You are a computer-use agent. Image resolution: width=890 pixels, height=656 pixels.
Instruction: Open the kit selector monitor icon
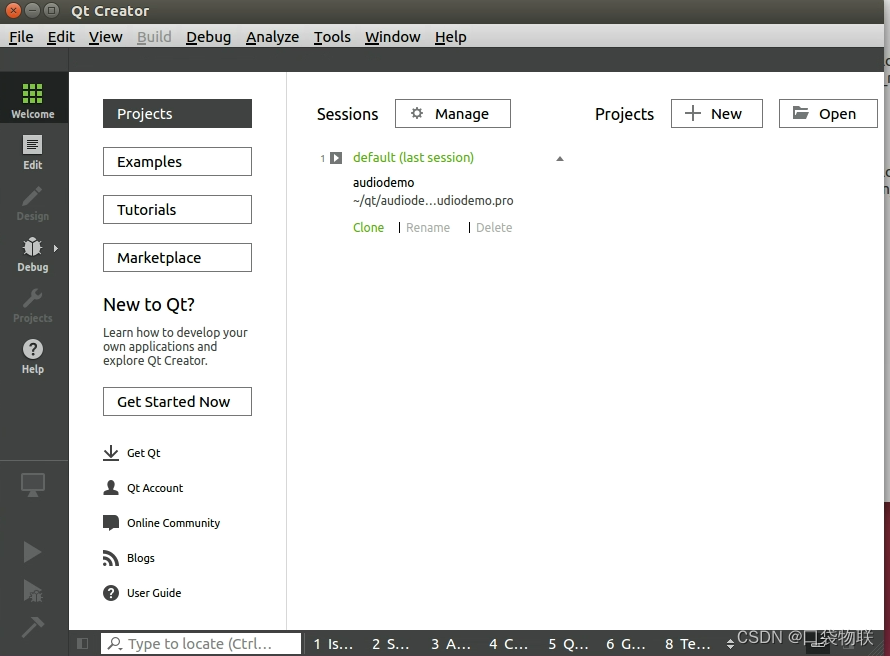pos(33,485)
